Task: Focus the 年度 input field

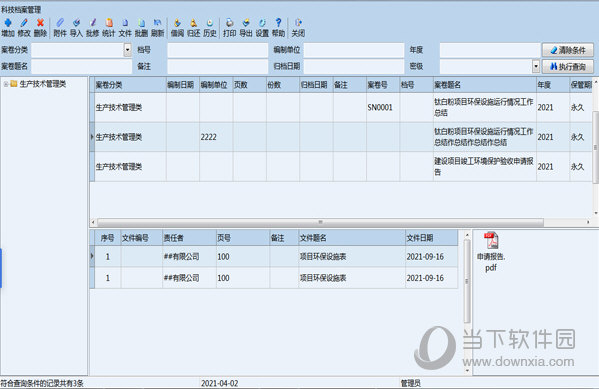Action: [490, 50]
